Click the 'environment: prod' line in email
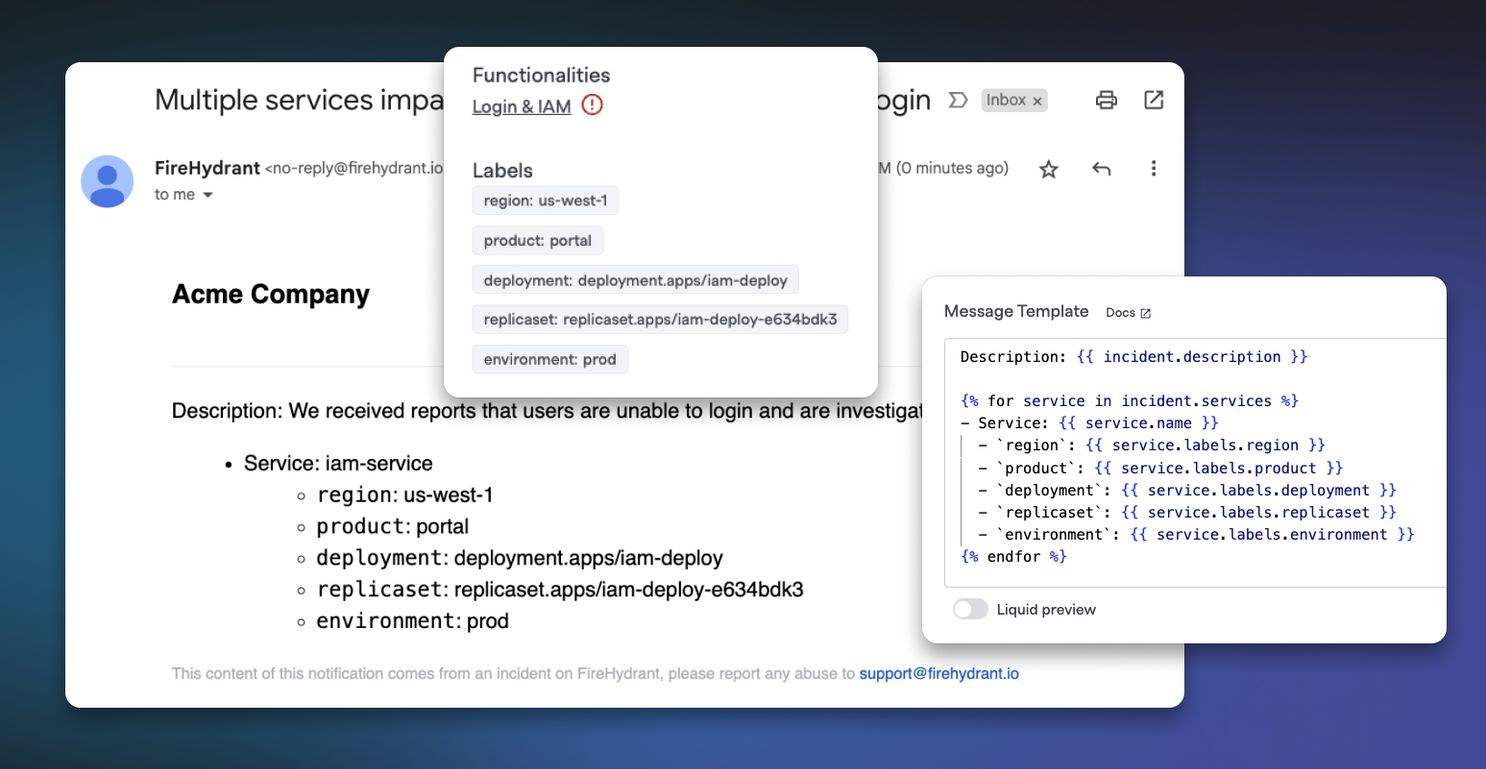The width and height of the screenshot is (1486, 769). (x=412, y=621)
